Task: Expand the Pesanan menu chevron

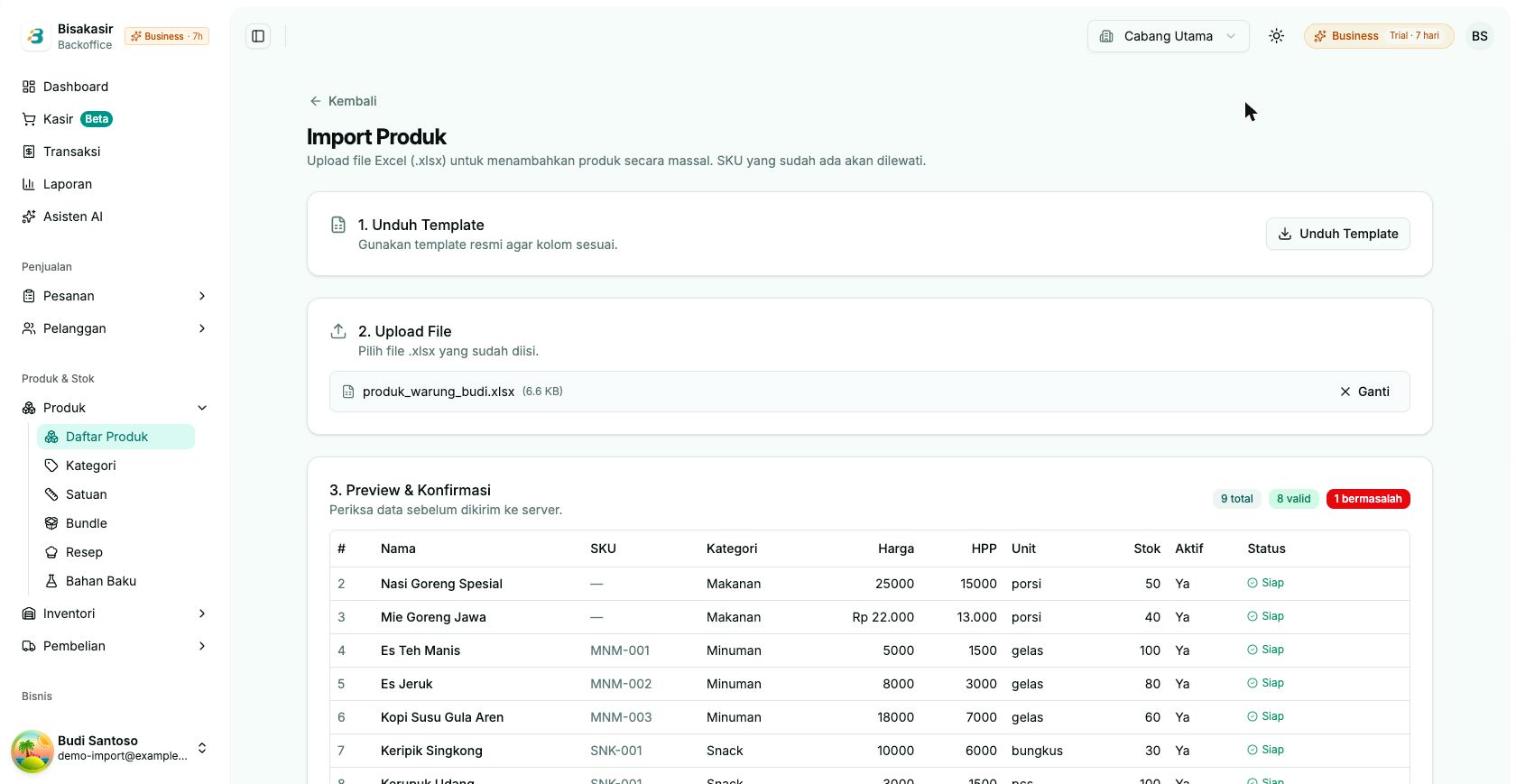Action: (x=202, y=296)
